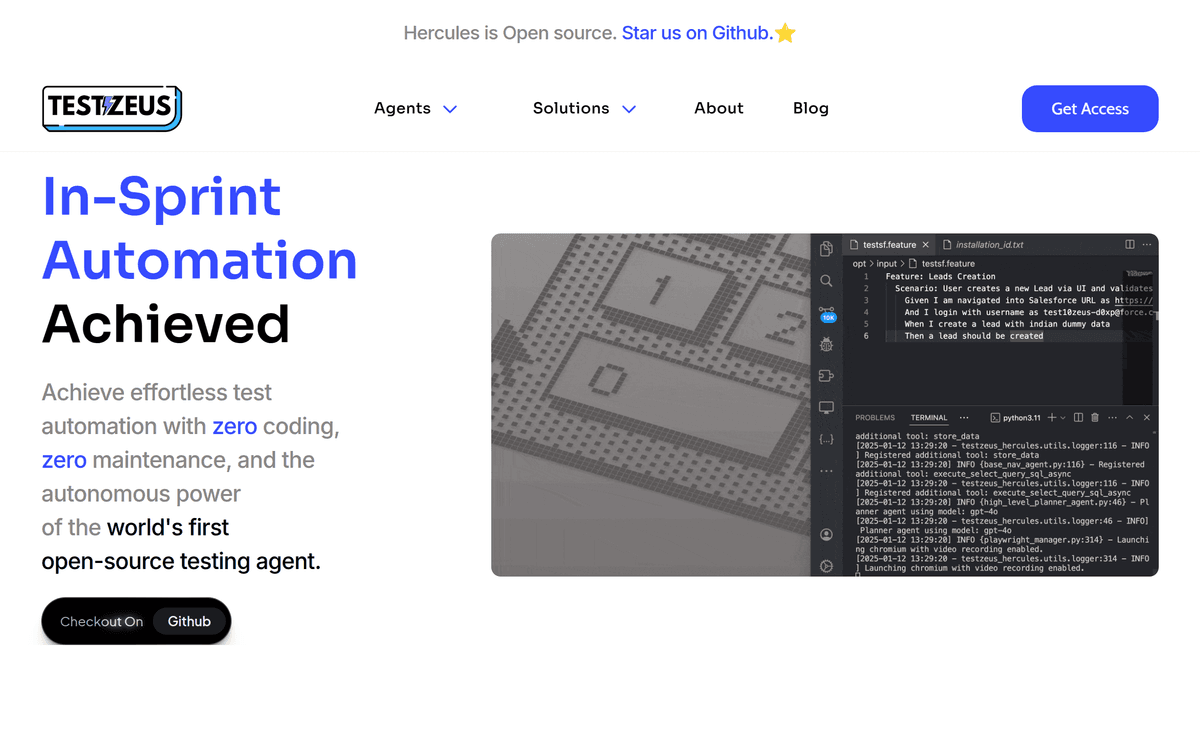Viewport: 1200px width, 750px height.
Task: Open Source Control icon with 10K badge
Action: click(x=826, y=313)
